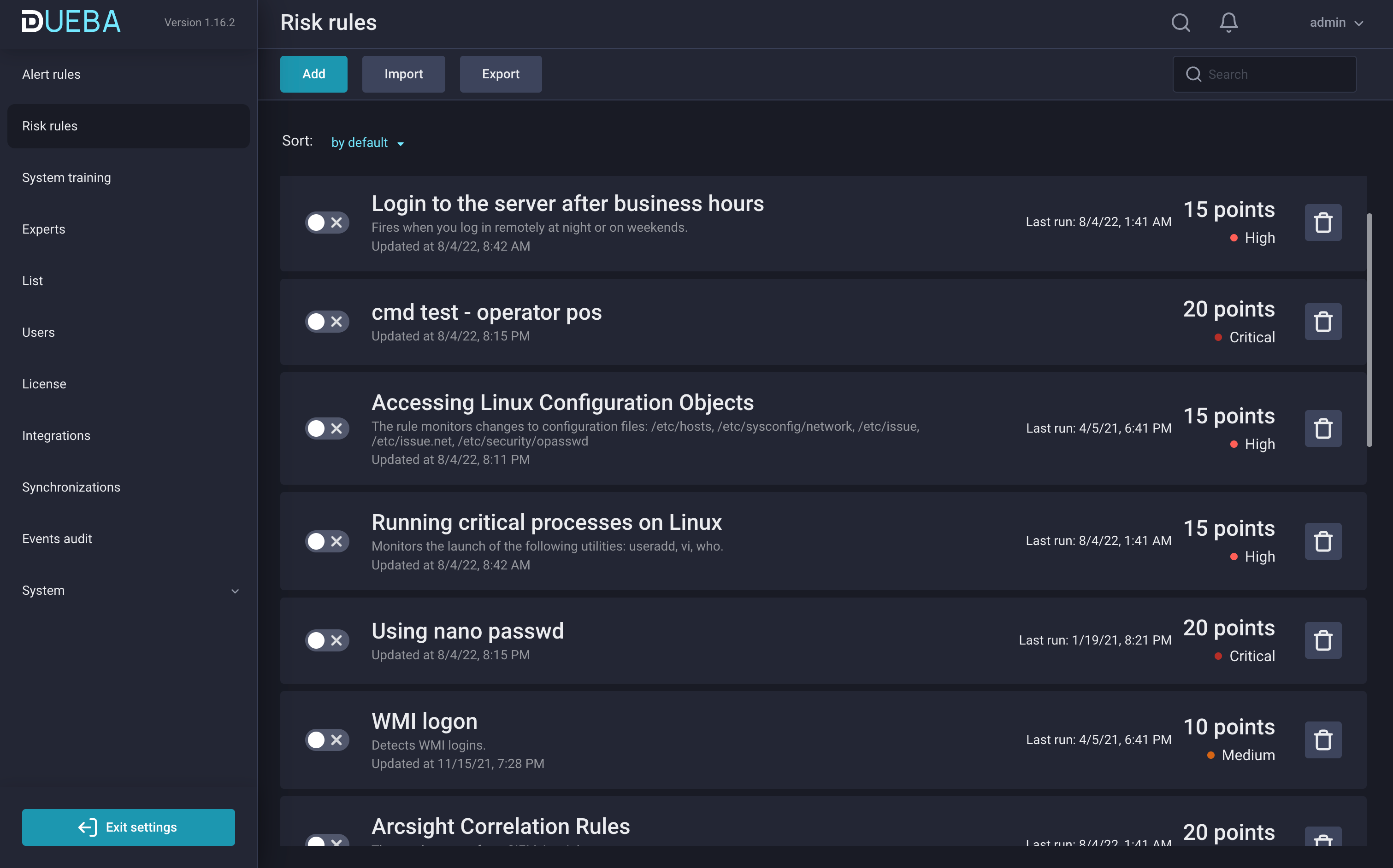The image size is (1393, 868).
Task: Delete the WMI logon rule
Action: click(x=1322, y=739)
